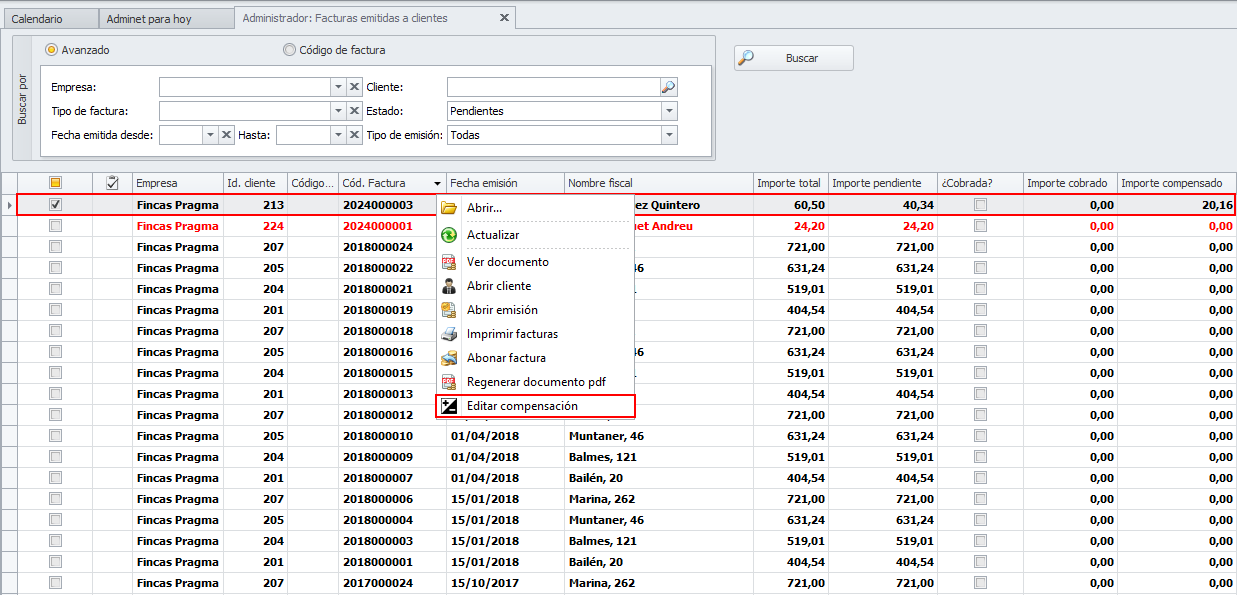
Task: Click the printer icon for Imprimir facturas
Action: tap(449, 334)
